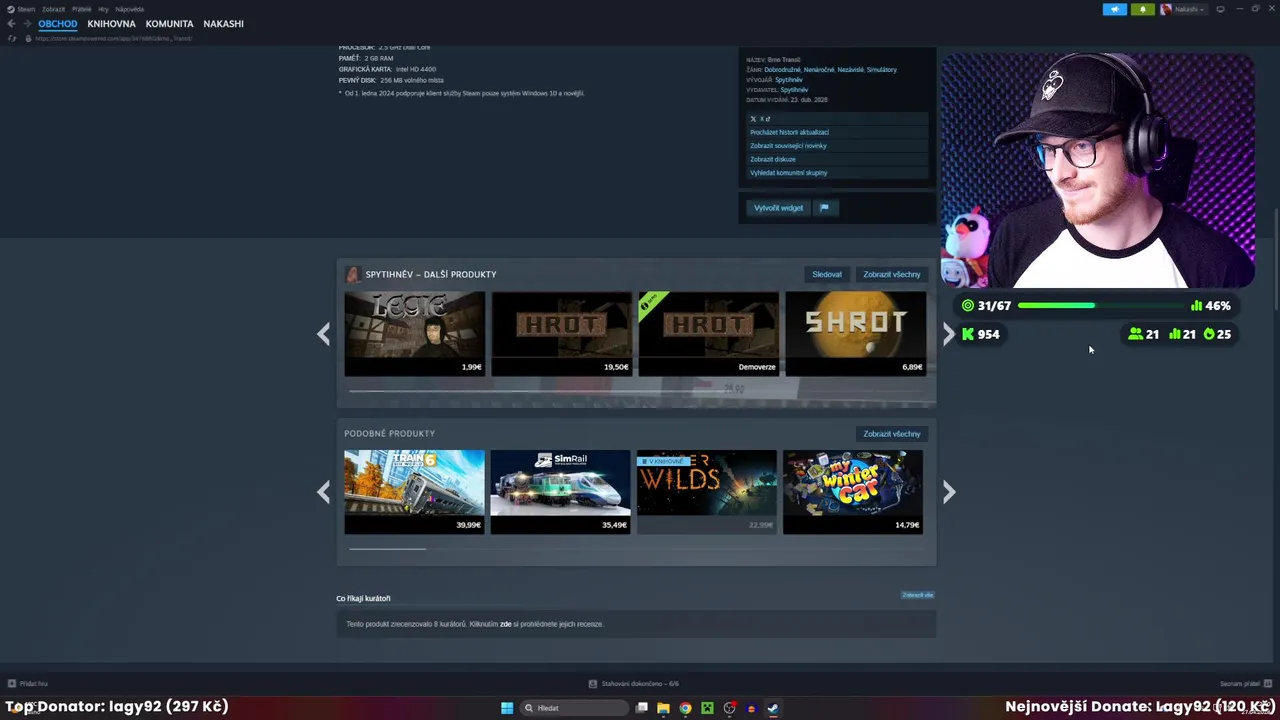Show next Spytihněv products with right arrow
Screen dimensions: 1280x720
(949, 334)
